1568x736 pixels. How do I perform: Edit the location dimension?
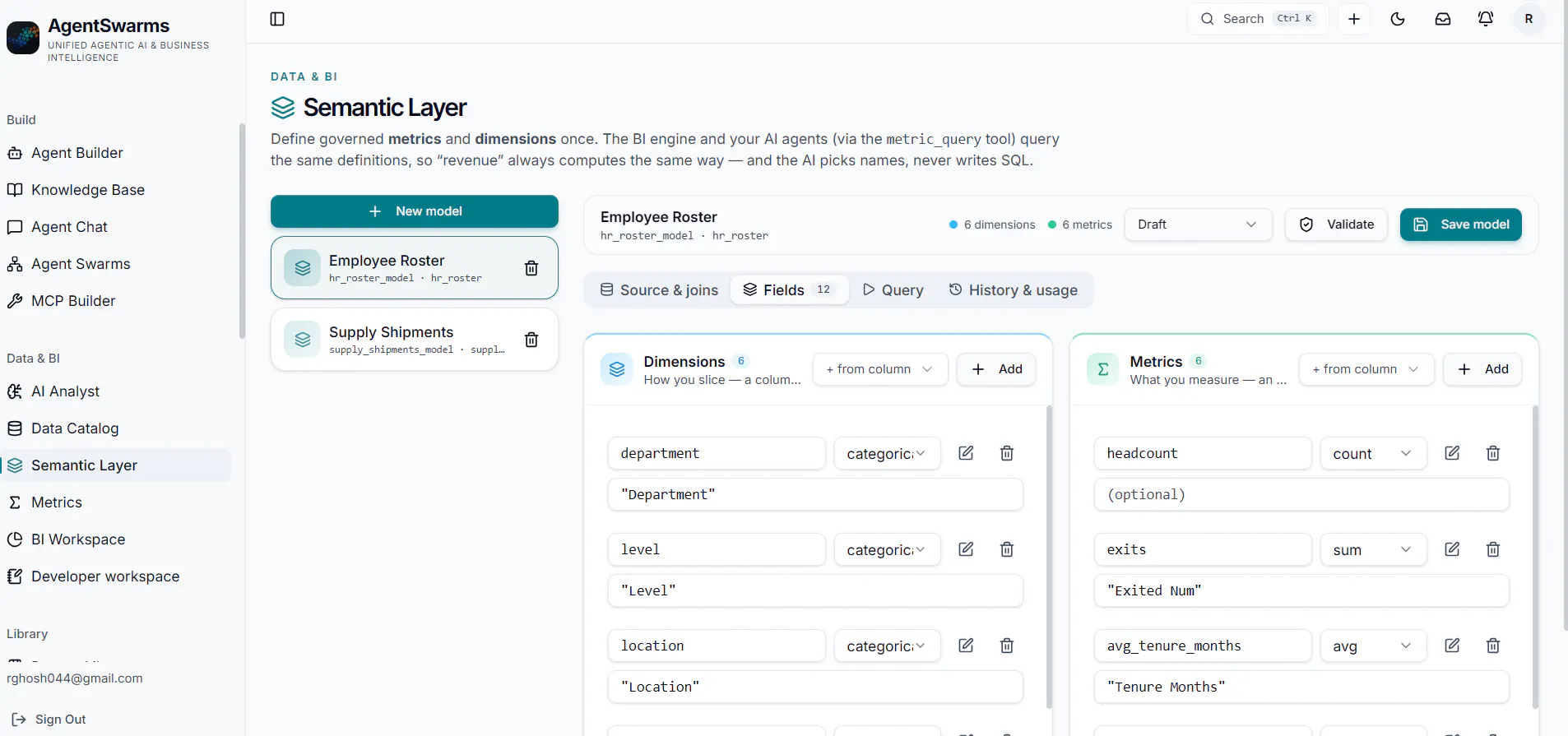(966, 646)
